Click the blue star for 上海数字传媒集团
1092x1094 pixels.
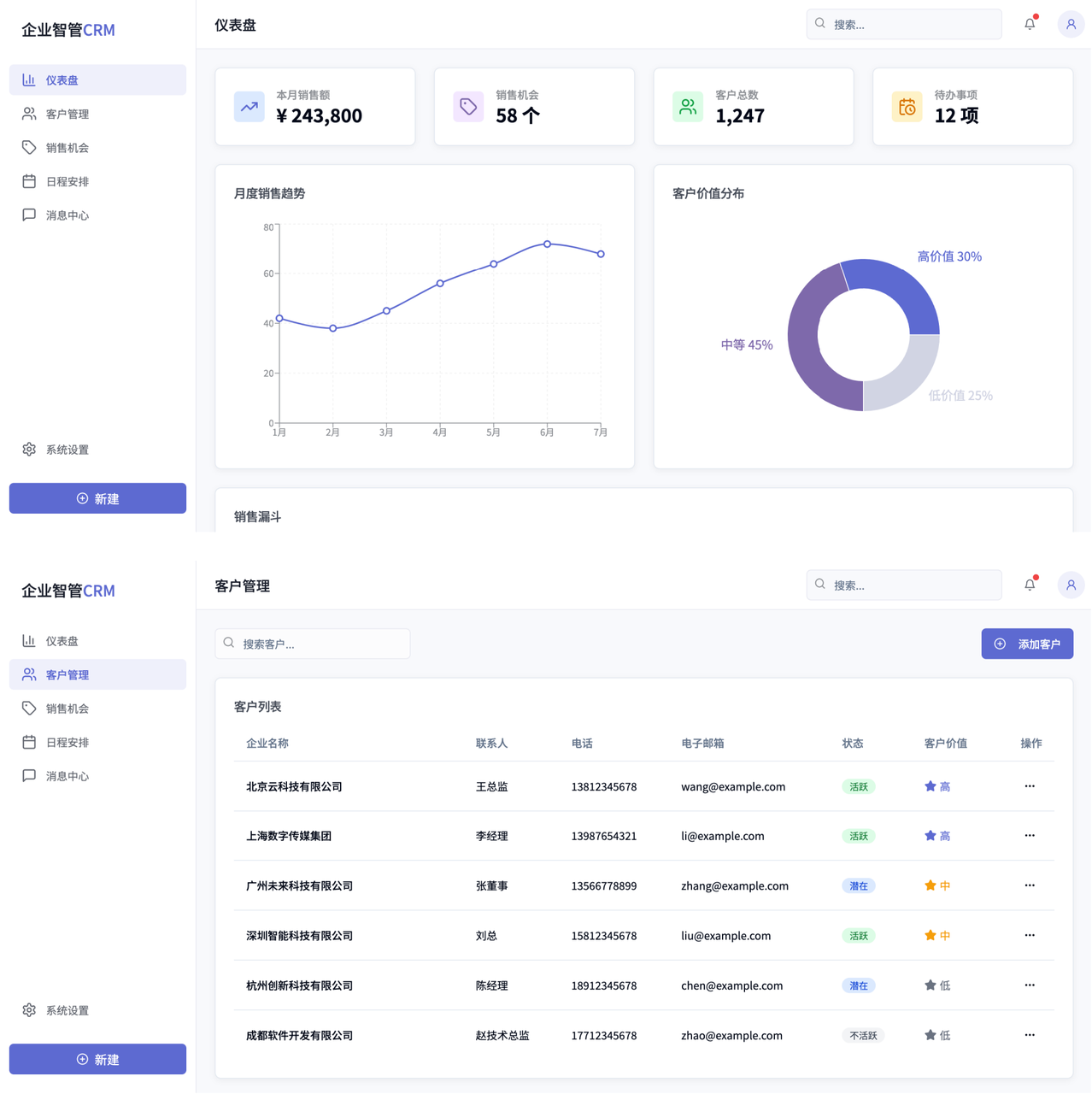coord(931,836)
